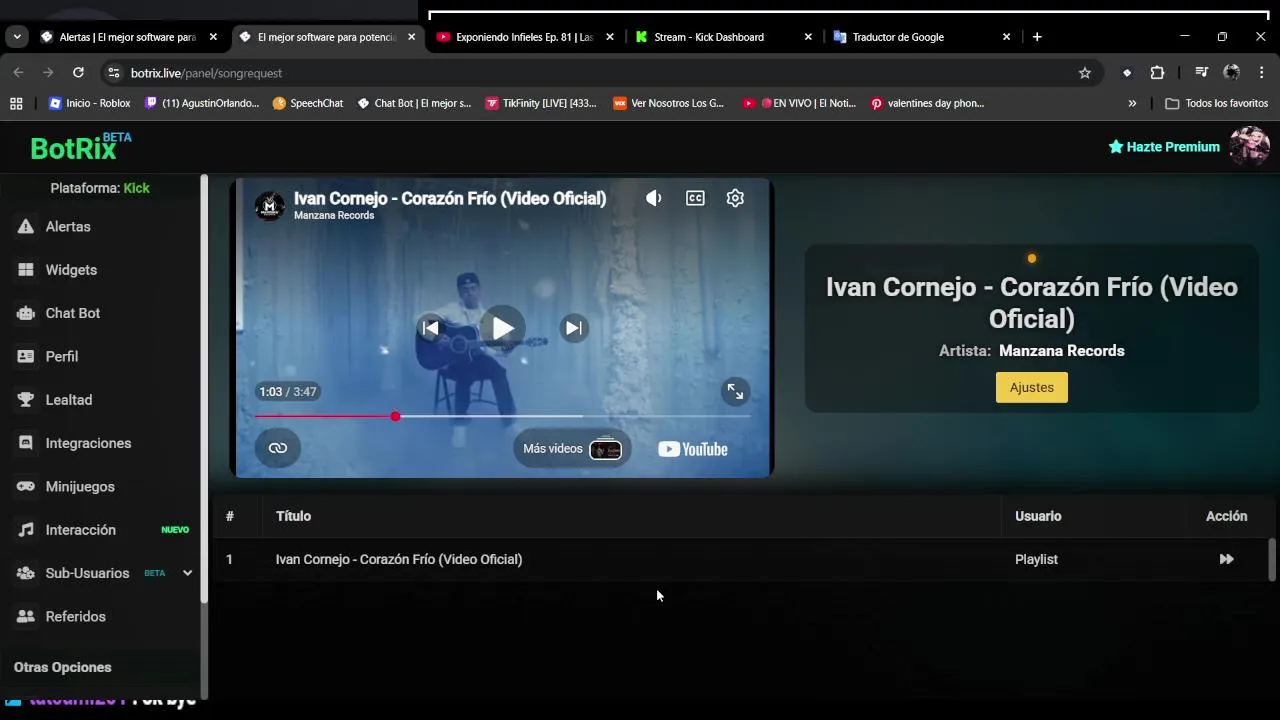This screenshot has height=720, width=1280.
Task: Open the tab search dropdown arrow
Action: (17, 37)
